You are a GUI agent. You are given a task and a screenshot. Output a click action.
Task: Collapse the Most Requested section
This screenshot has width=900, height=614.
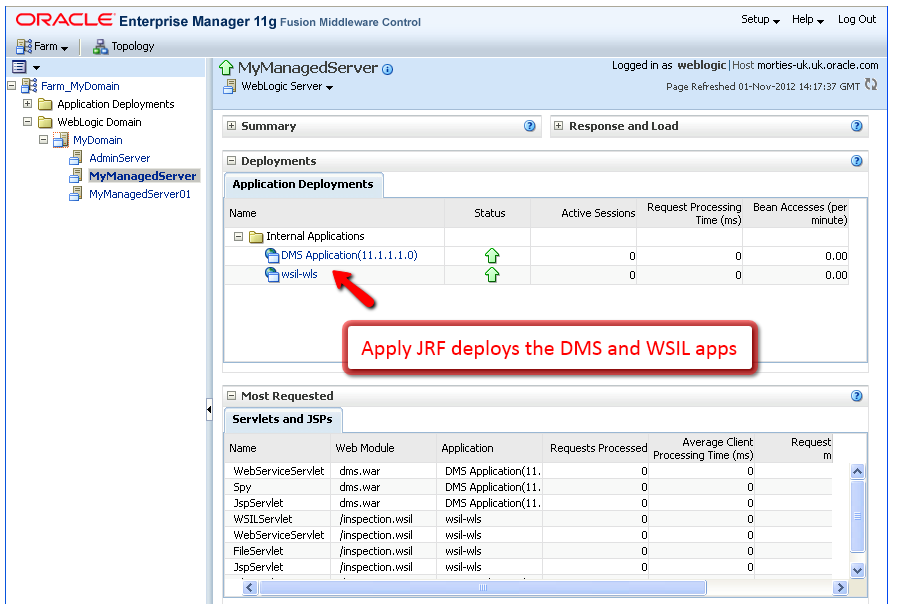(231, 395)
